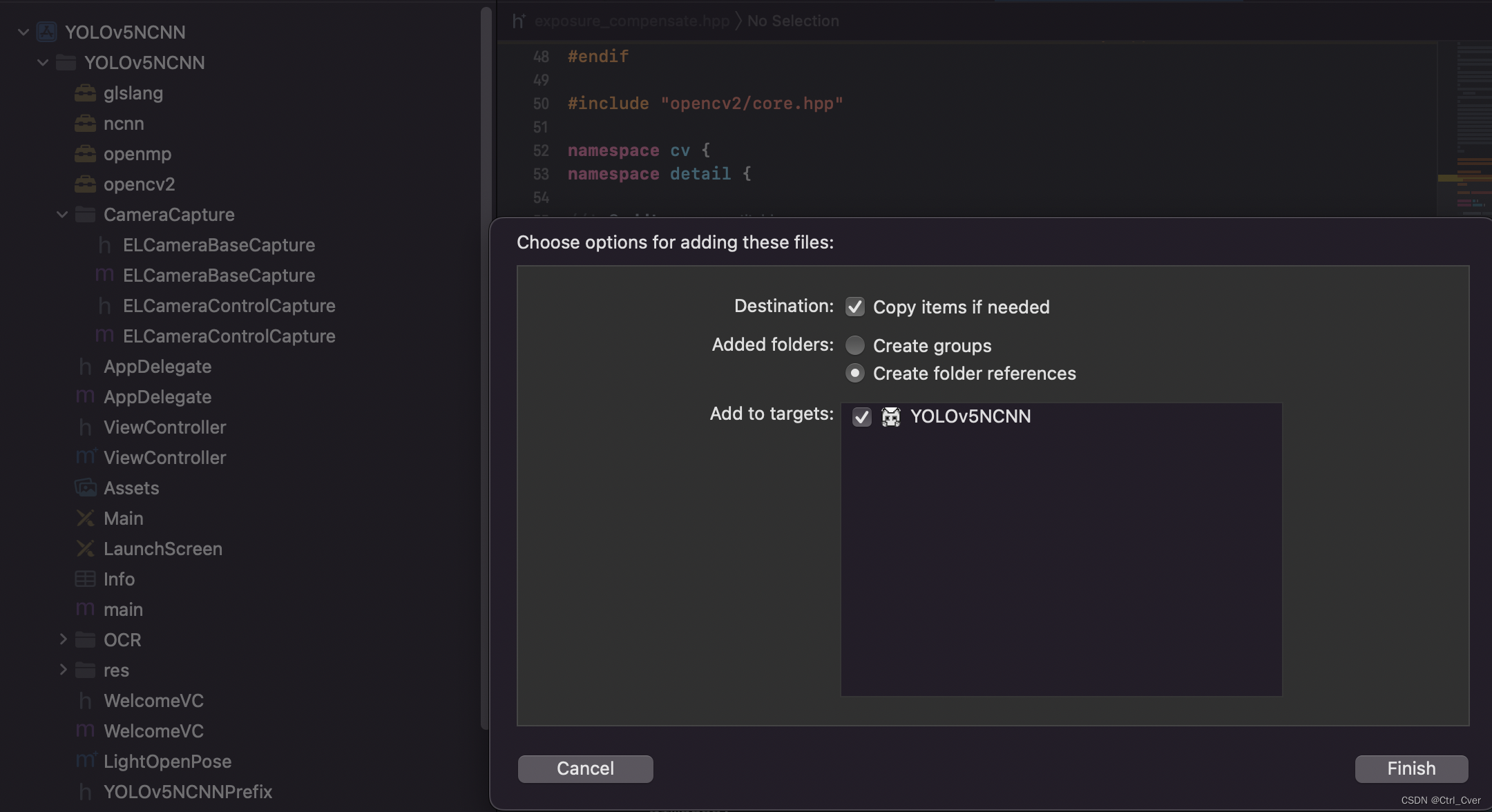1492x812 pixels.
Task: Click the Main storyboard icon
Action: click(x=85, y=518)
